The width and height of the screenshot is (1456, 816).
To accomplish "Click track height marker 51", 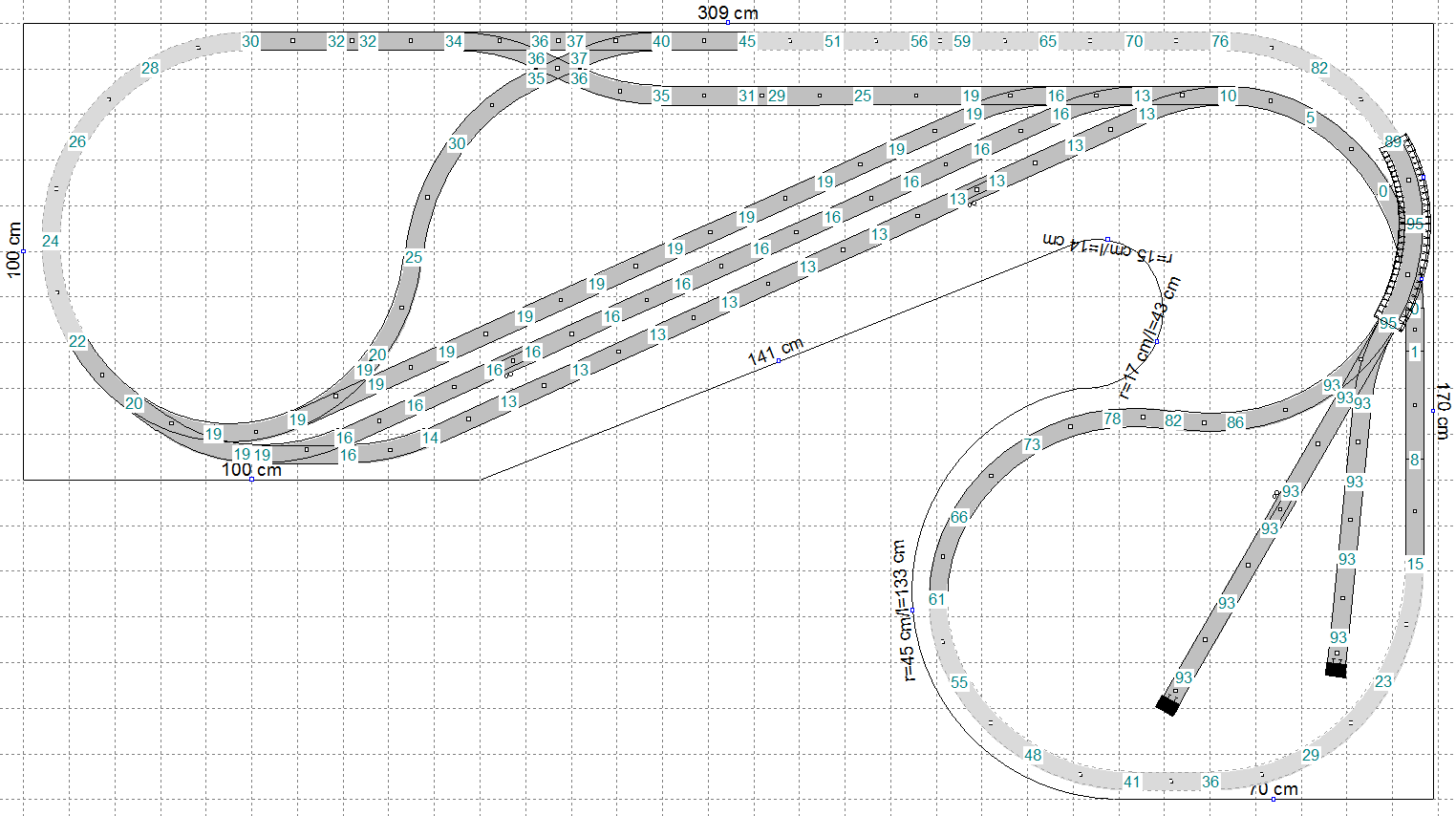I will pos(833,41).
